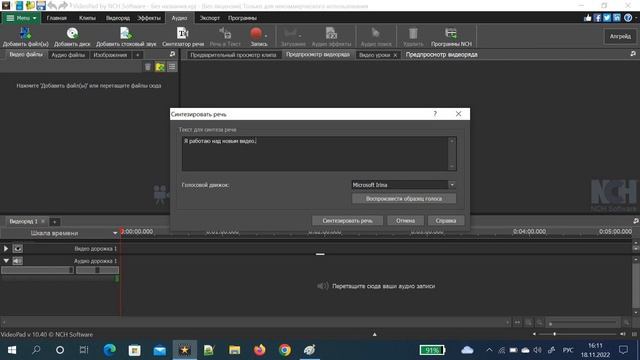Image resolution: width=640 pixels, height=360 pixels.
Task: Click the Отмена button in dialog
Action: click(405, 220)
